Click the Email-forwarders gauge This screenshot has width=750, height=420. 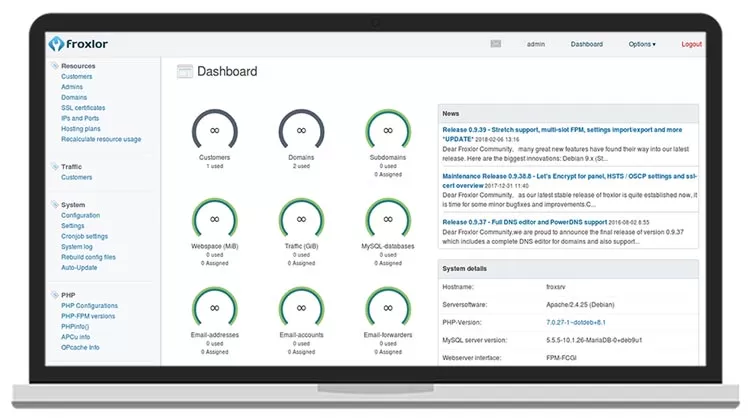click(x=388, y=307)
